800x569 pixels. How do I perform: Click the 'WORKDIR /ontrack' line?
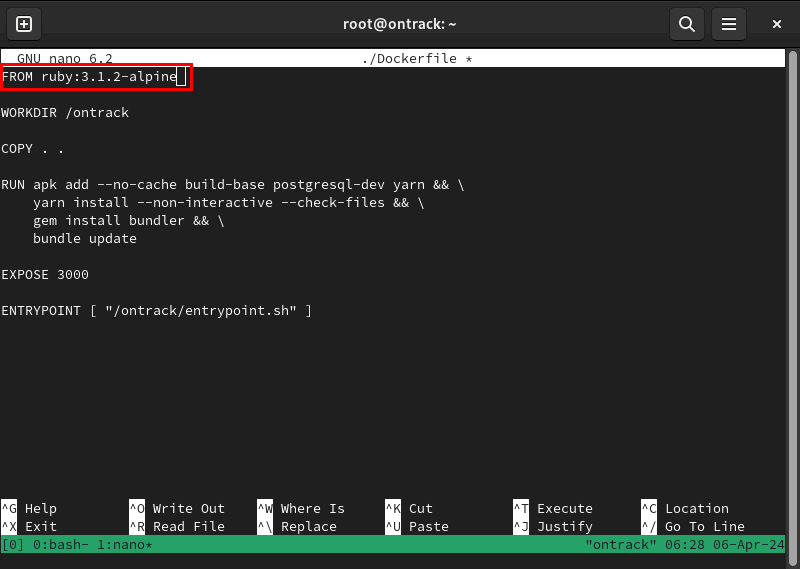[65, 113]
